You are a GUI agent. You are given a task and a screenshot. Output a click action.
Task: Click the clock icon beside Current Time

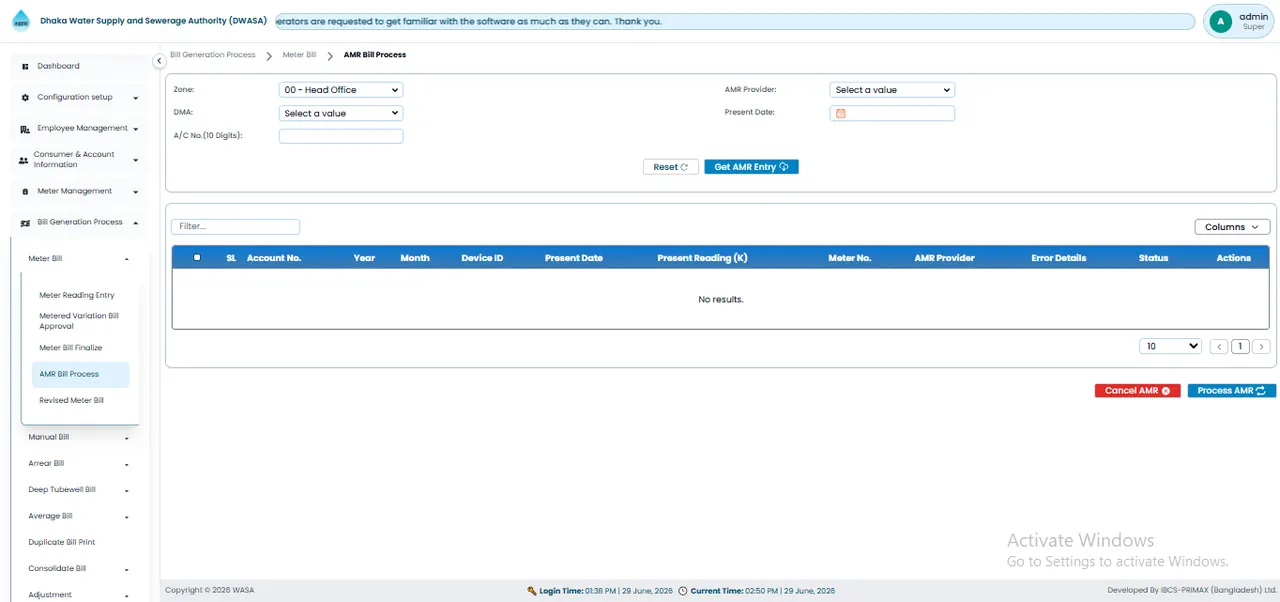683,591
